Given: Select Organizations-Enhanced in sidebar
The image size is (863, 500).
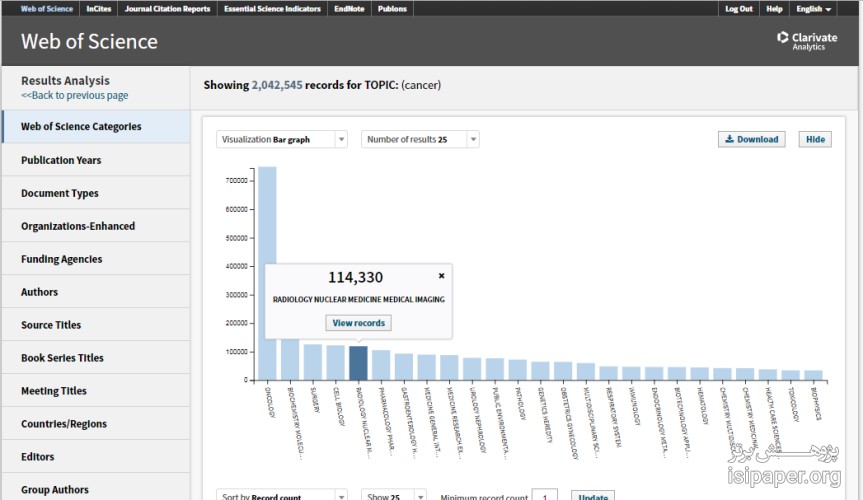Looking at the screenshot, I should click(96, 226).
